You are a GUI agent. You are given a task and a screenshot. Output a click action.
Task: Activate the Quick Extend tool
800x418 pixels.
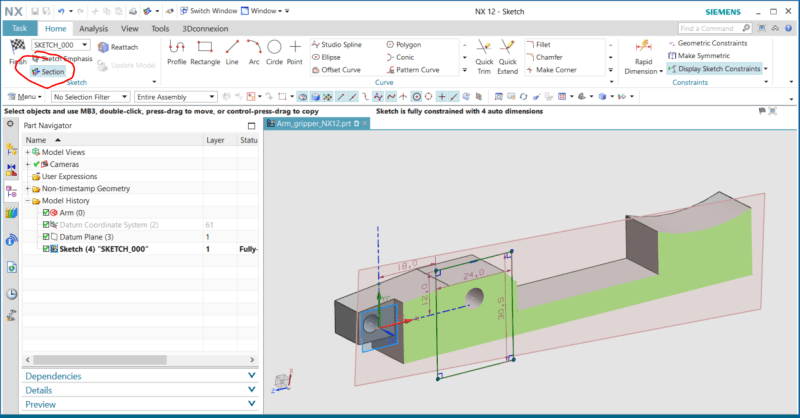(x=508, y=57)
